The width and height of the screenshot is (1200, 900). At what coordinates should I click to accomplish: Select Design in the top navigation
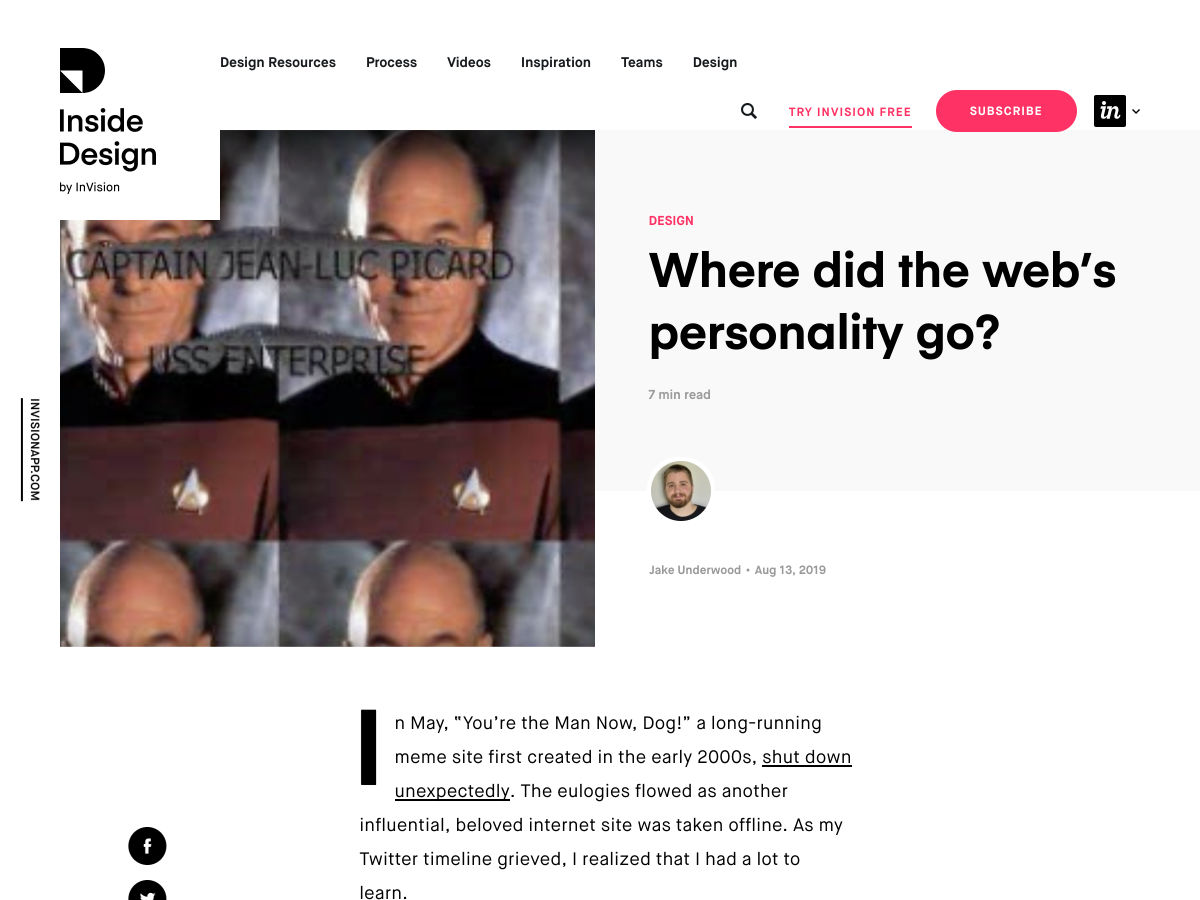[x=715, y=62]
